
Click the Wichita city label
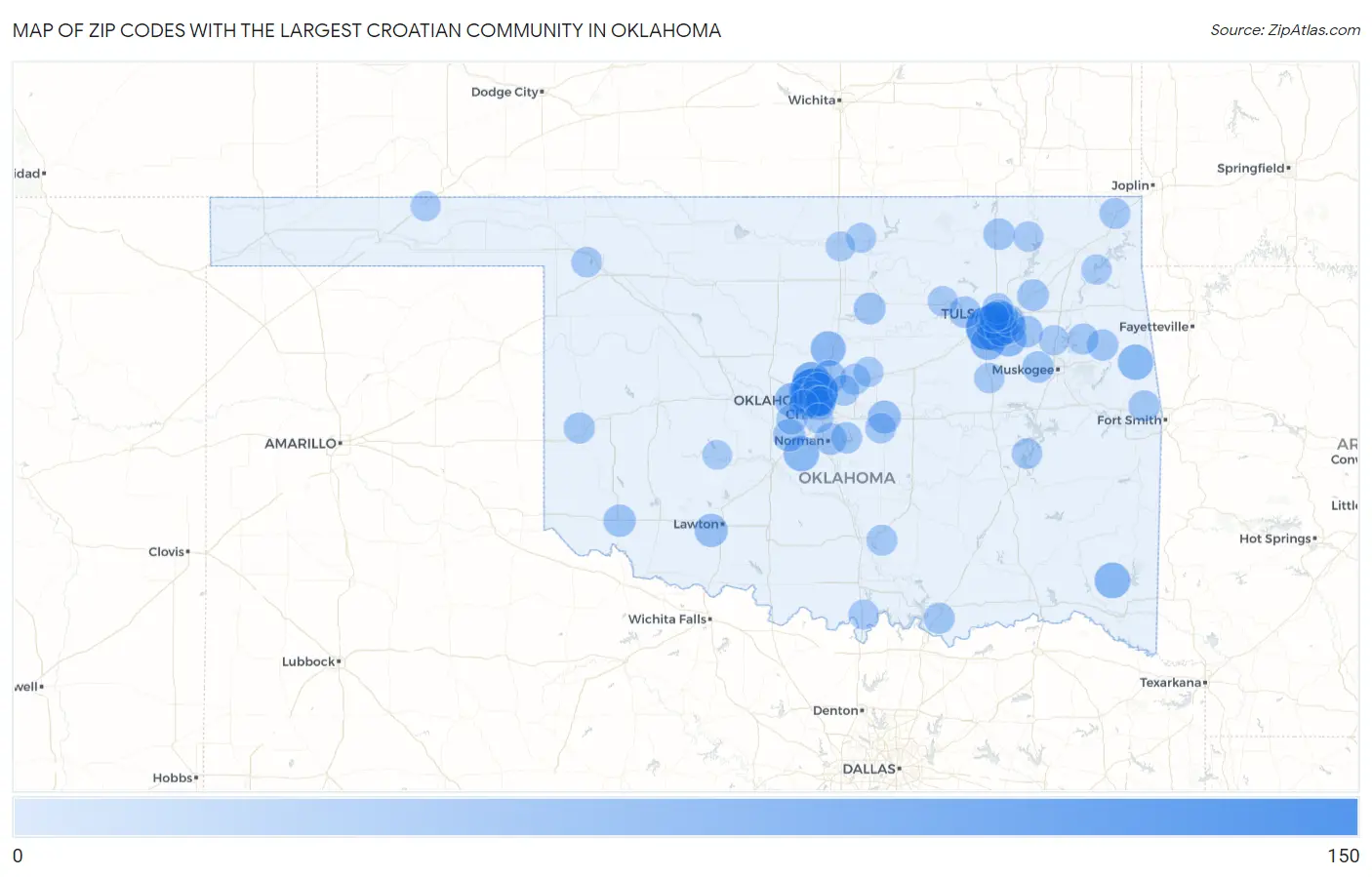[x=812, y=100]
